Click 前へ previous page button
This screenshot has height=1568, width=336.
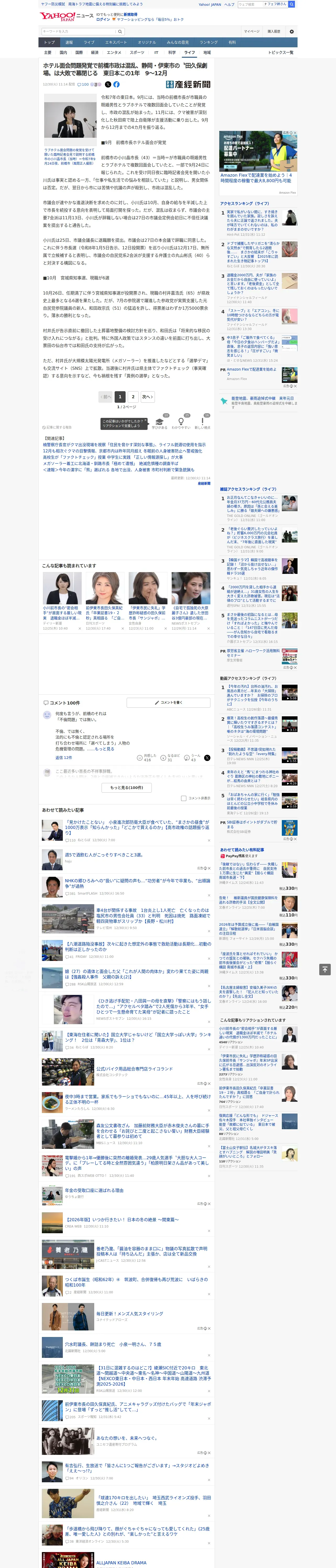[105, 397]
